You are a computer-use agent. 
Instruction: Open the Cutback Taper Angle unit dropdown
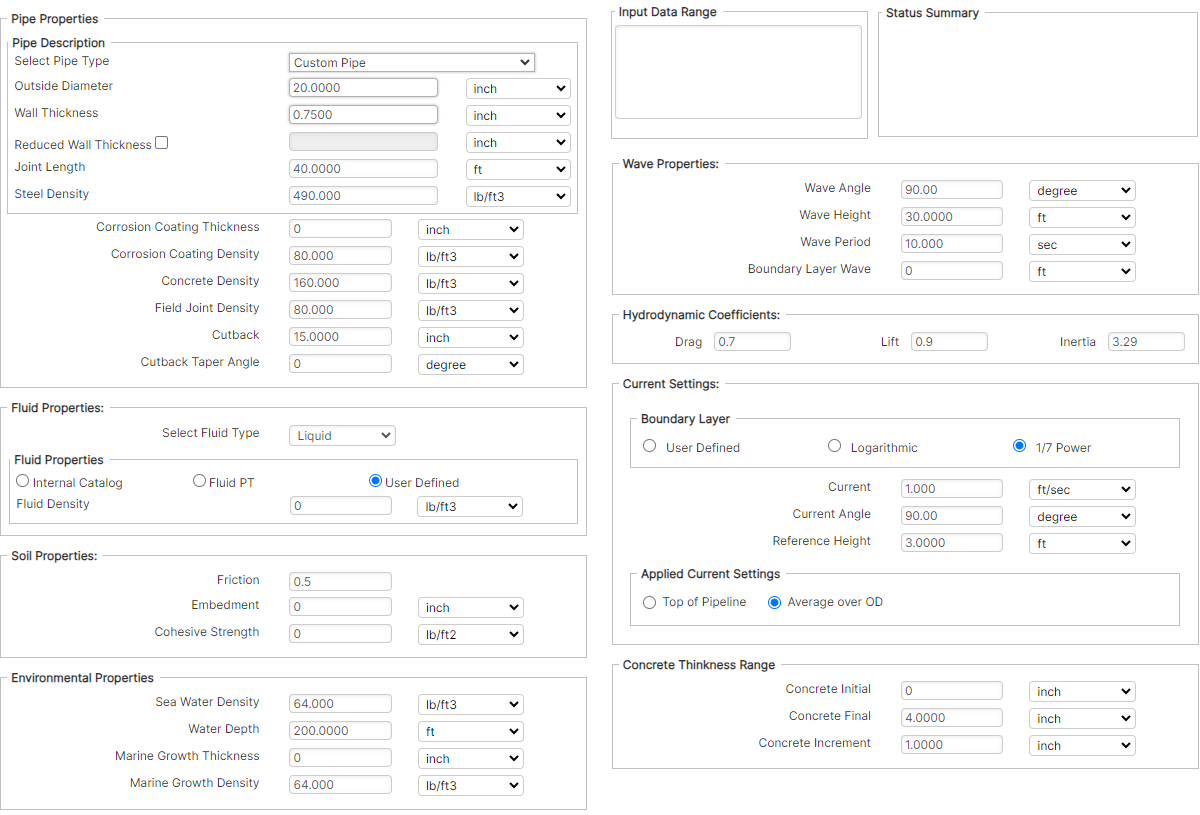(470, 364)
